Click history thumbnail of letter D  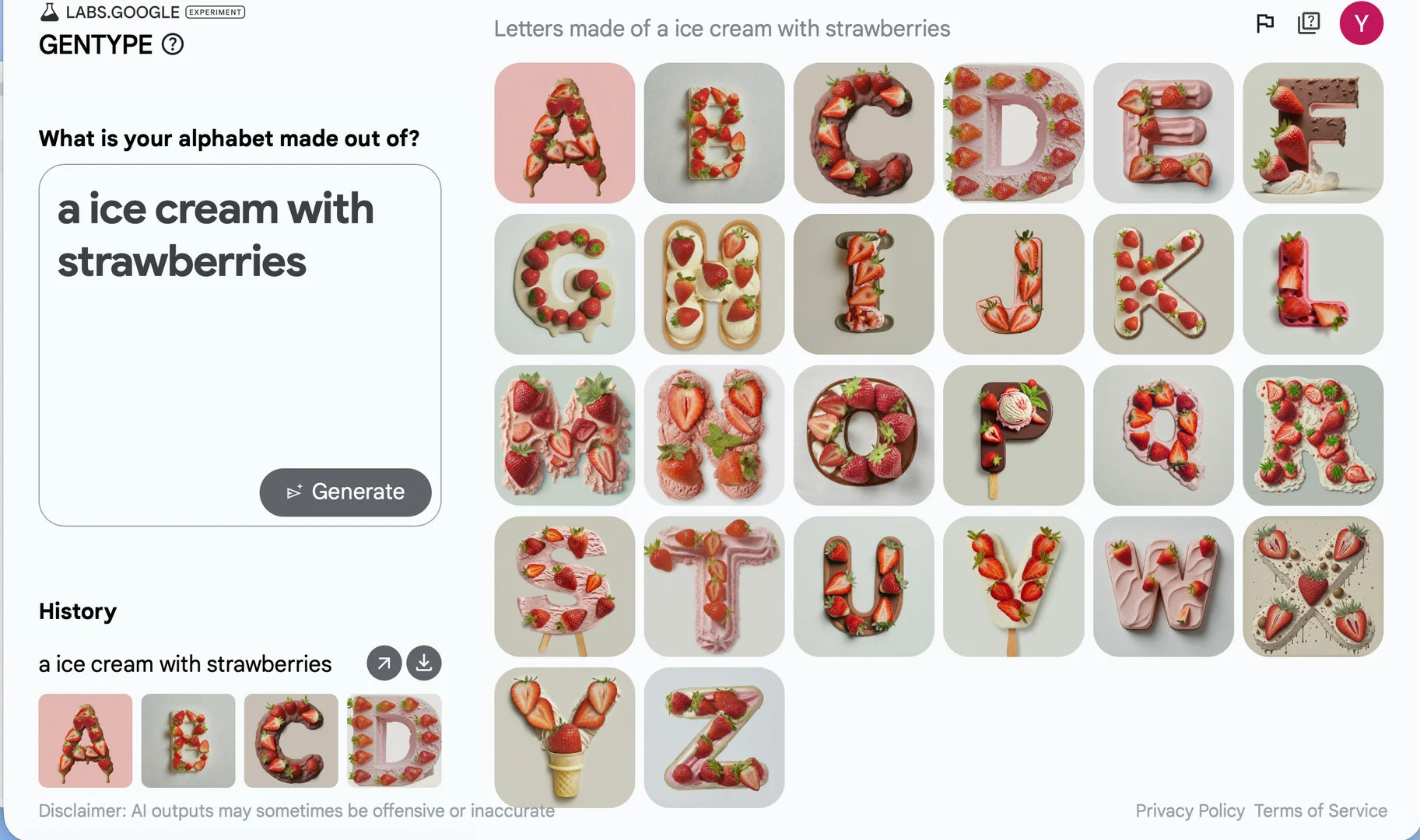[x=394, y=740]
